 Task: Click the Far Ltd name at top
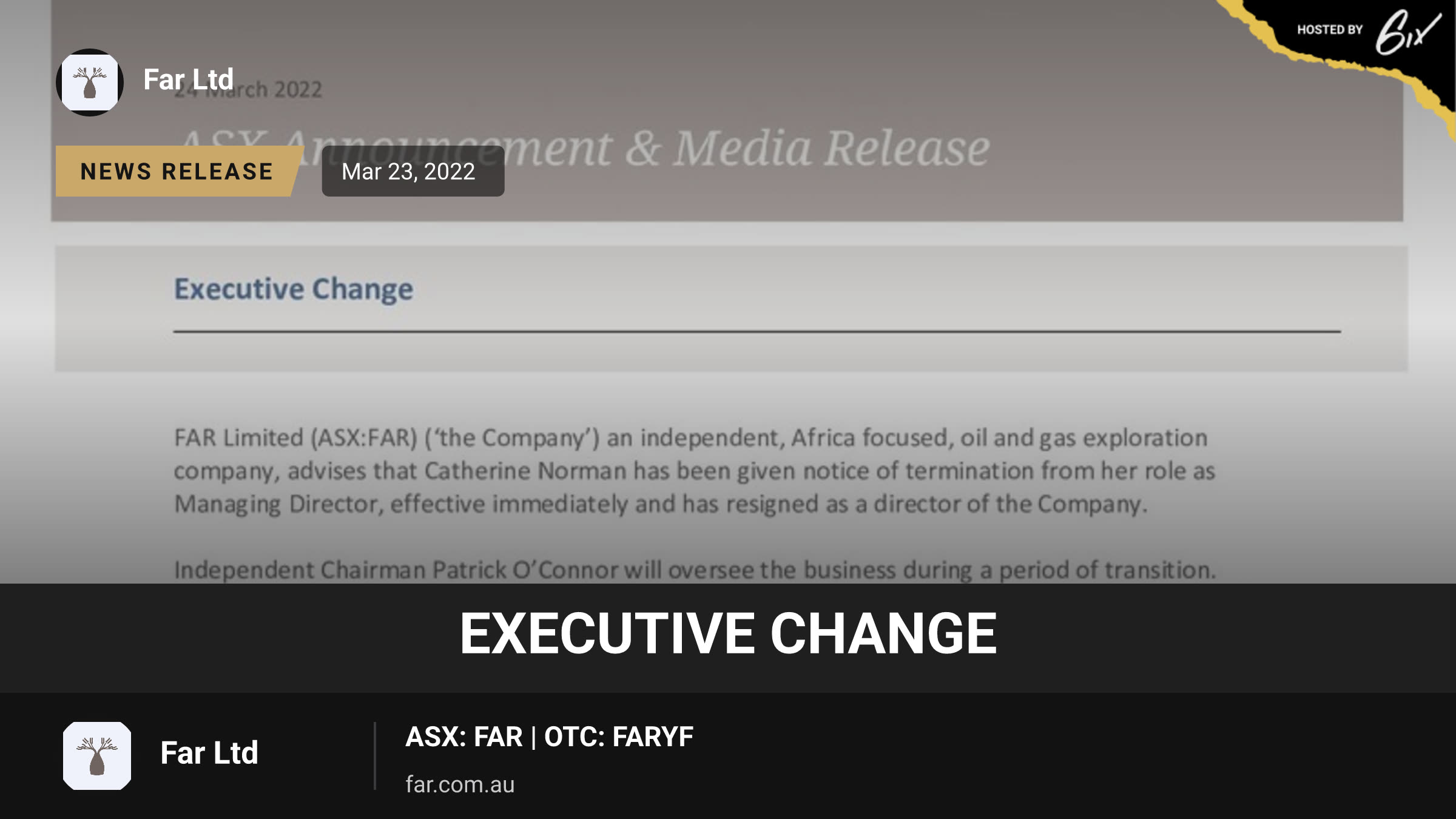(188, 79)
